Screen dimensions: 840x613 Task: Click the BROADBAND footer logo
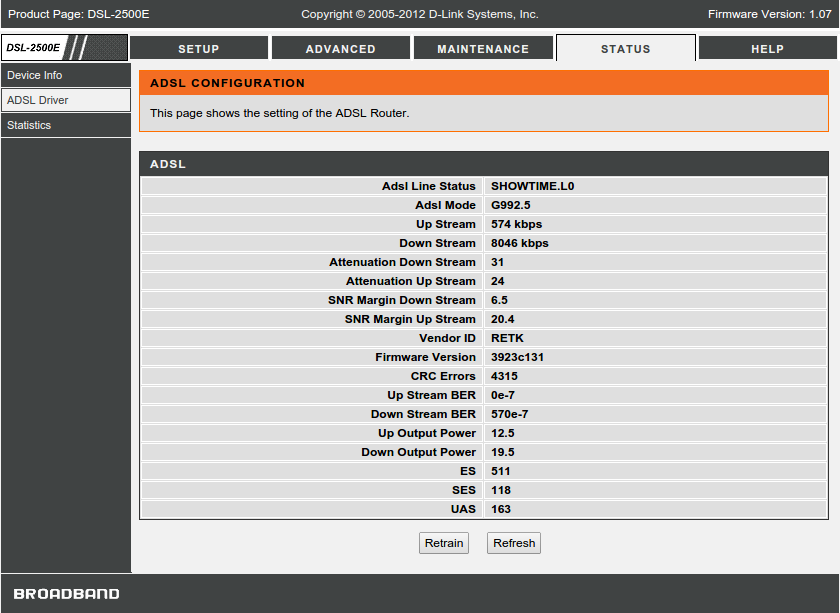[x=66, y=594]
